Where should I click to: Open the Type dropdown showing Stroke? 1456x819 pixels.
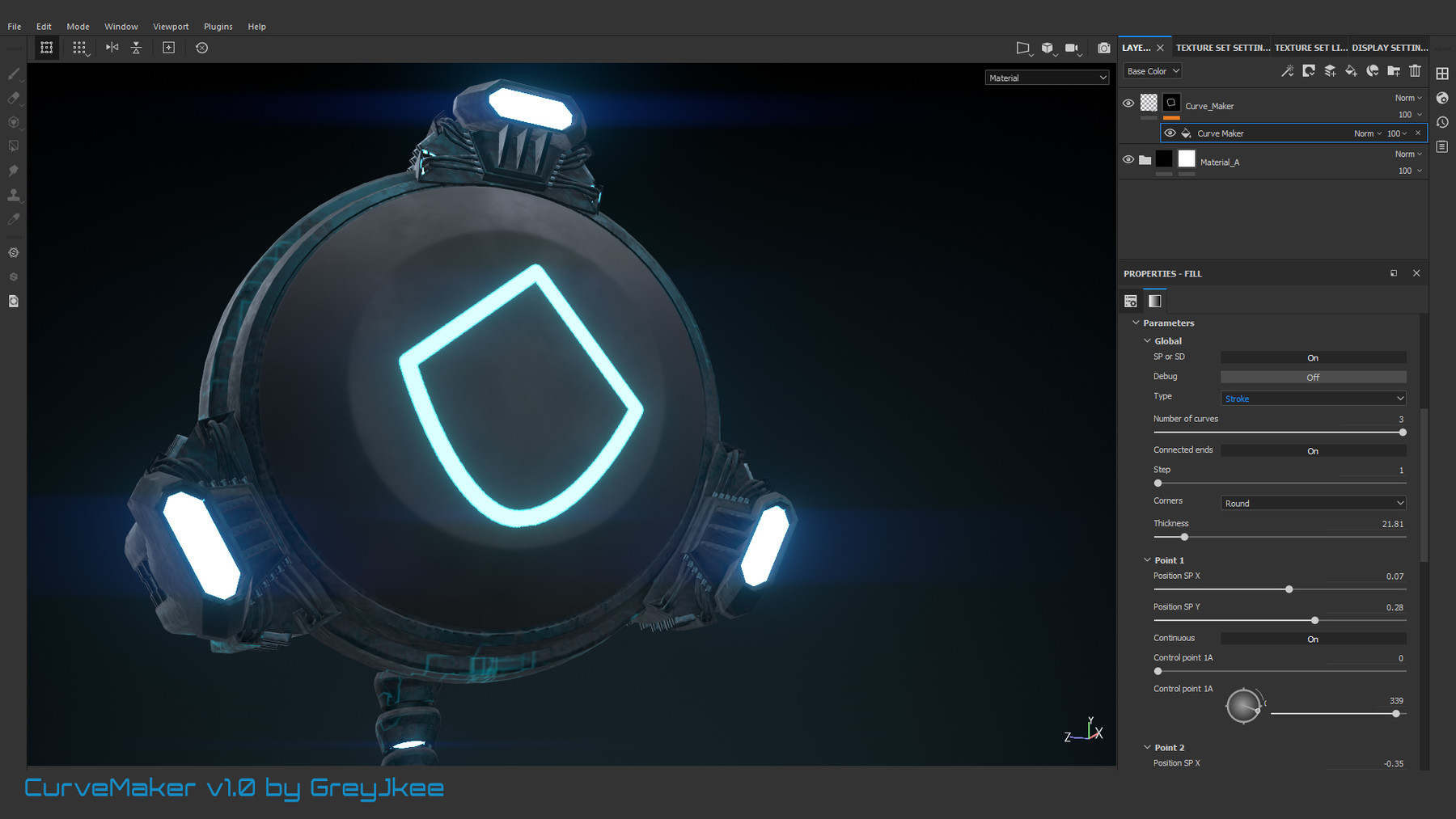(1312, 398)
